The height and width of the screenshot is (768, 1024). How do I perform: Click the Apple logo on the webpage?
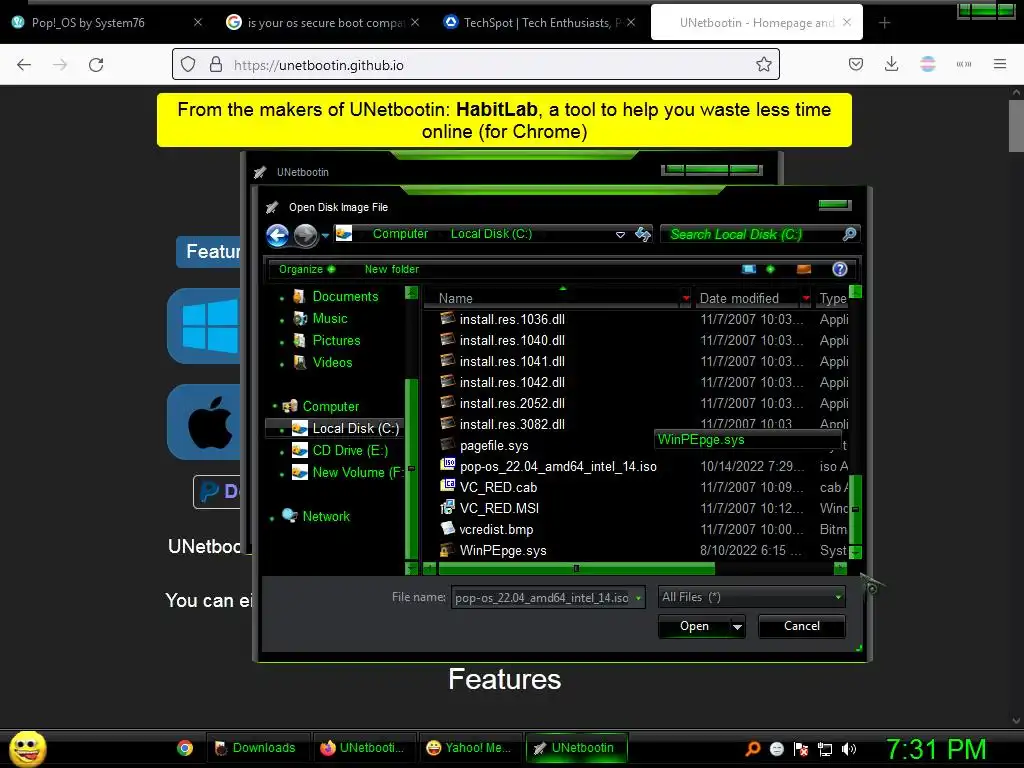(210, 422)
